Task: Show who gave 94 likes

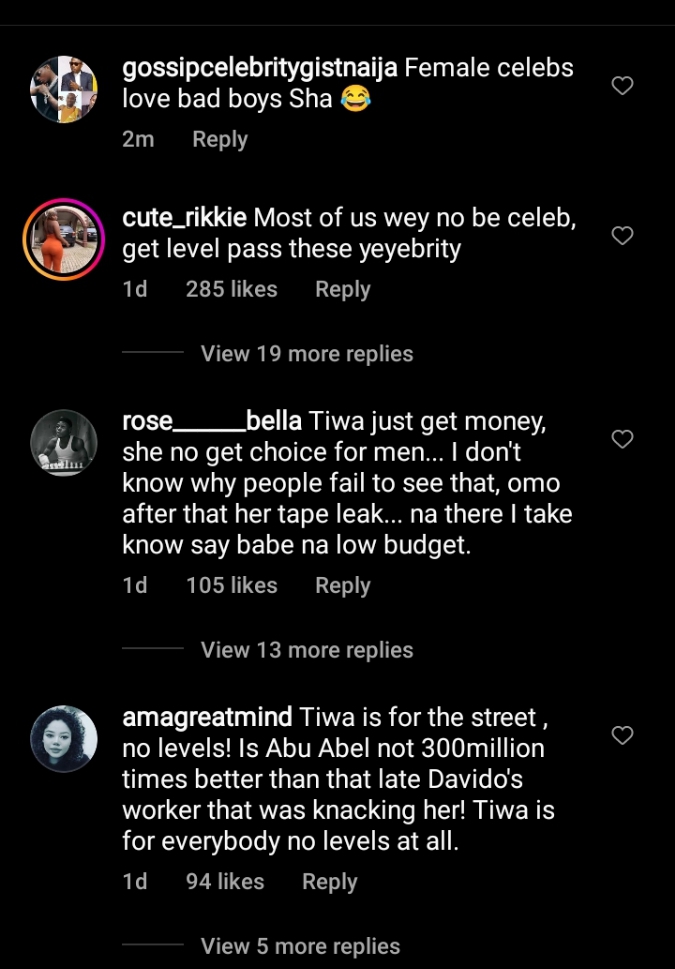Action: tap(225, 882)
